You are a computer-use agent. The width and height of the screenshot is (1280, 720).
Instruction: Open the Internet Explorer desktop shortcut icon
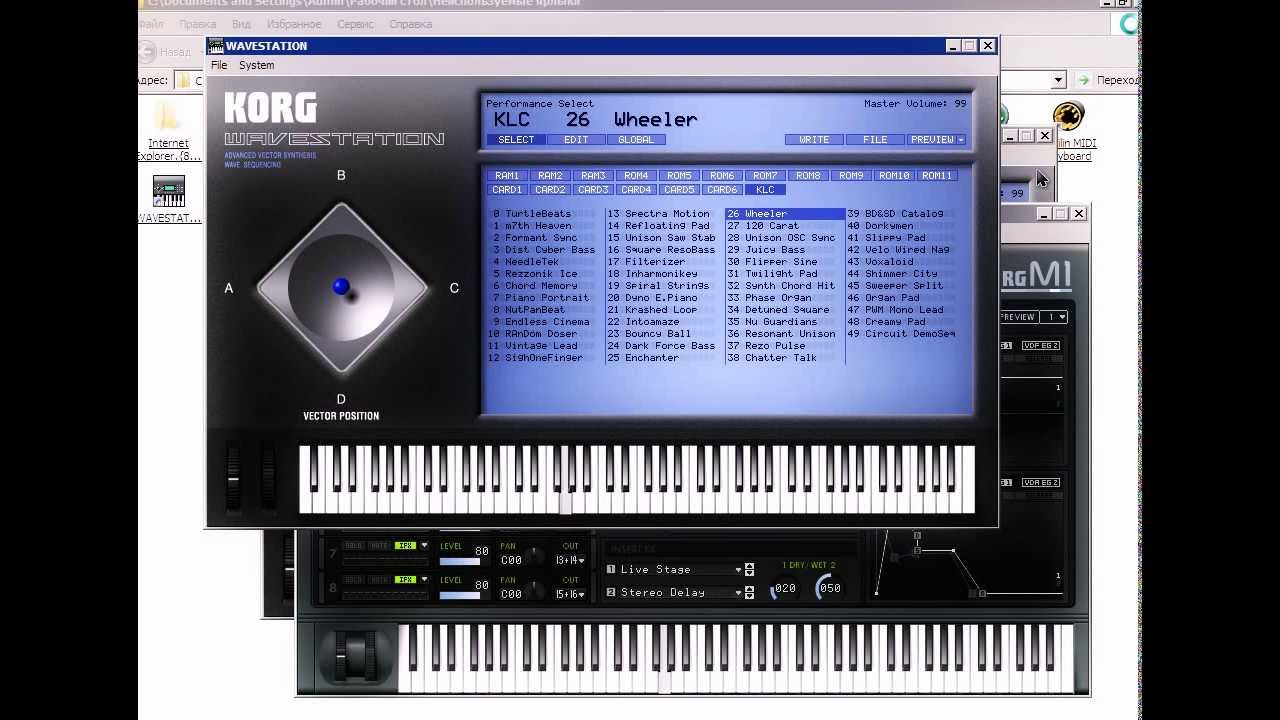pos(168,118)
